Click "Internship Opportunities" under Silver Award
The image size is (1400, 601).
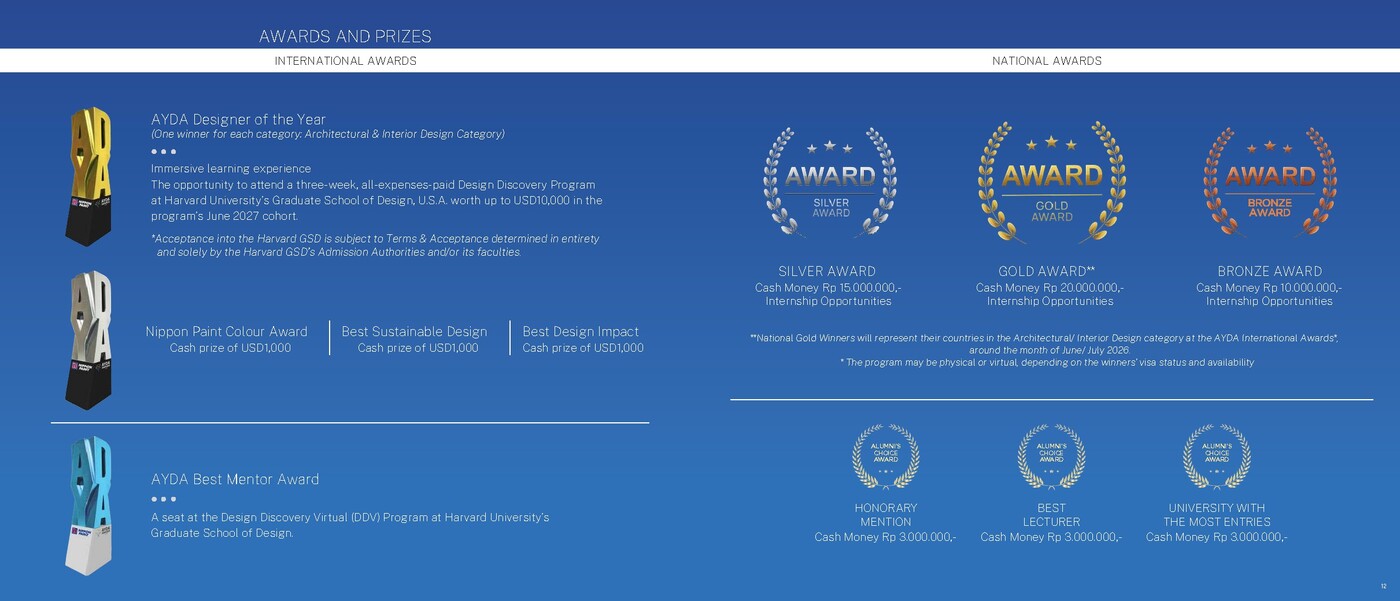(x=828, y=301)
